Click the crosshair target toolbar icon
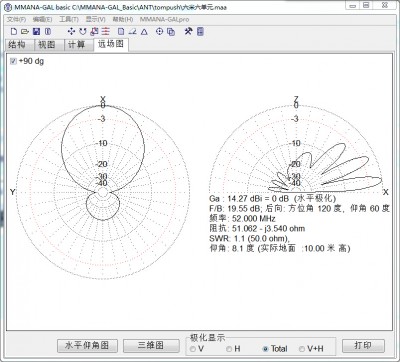 [160, 32]
